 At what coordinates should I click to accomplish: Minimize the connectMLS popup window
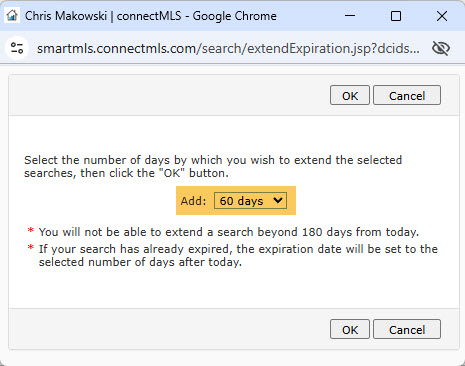click(x=350, y=16)
